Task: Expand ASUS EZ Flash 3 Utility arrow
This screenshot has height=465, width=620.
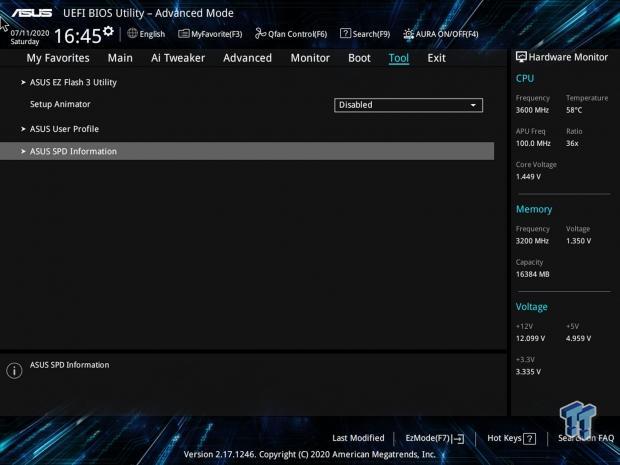Action: (x=23, y=82)
